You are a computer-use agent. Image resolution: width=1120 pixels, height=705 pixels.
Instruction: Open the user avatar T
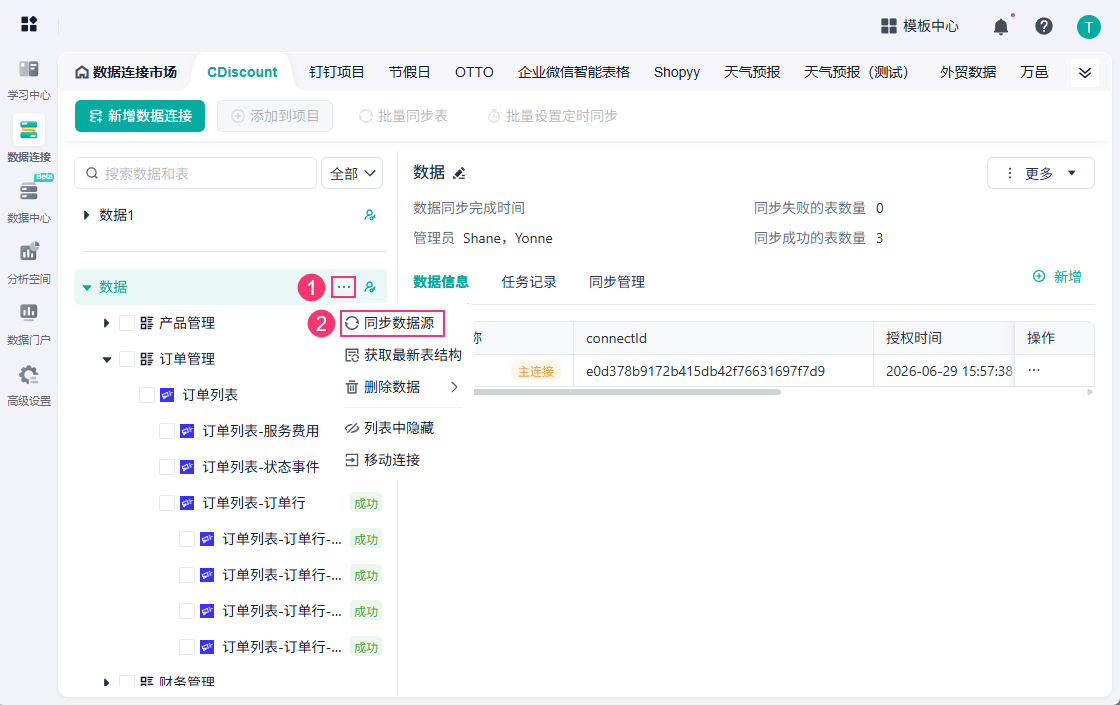coord(1089,27)
